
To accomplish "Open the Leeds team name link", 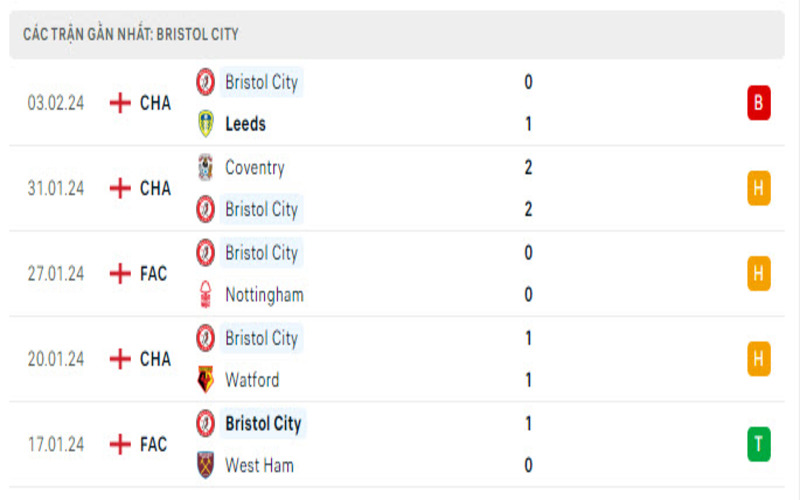I will click(x=246, y=124).
